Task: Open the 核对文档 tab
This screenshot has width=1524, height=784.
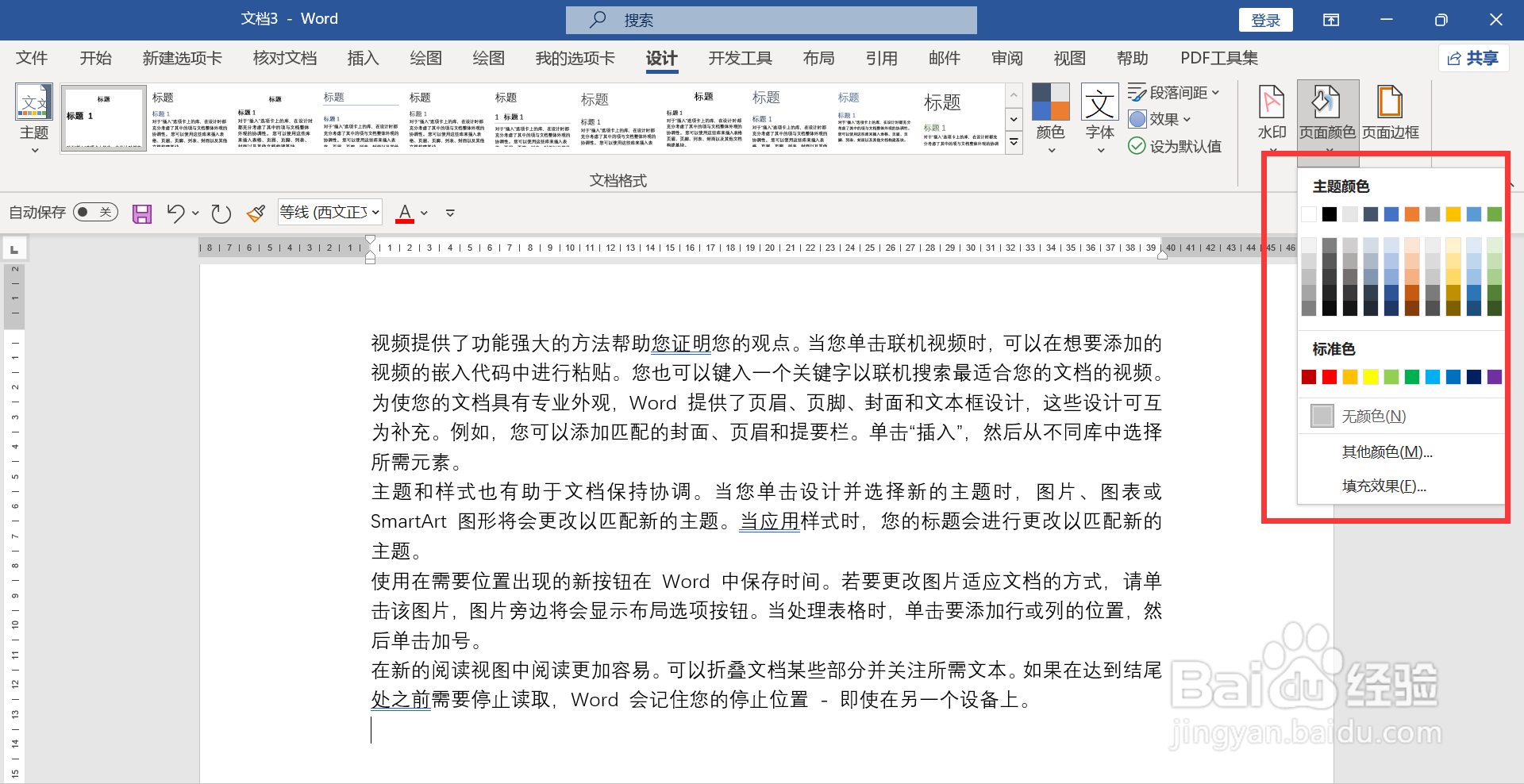Action: point(285,58)
